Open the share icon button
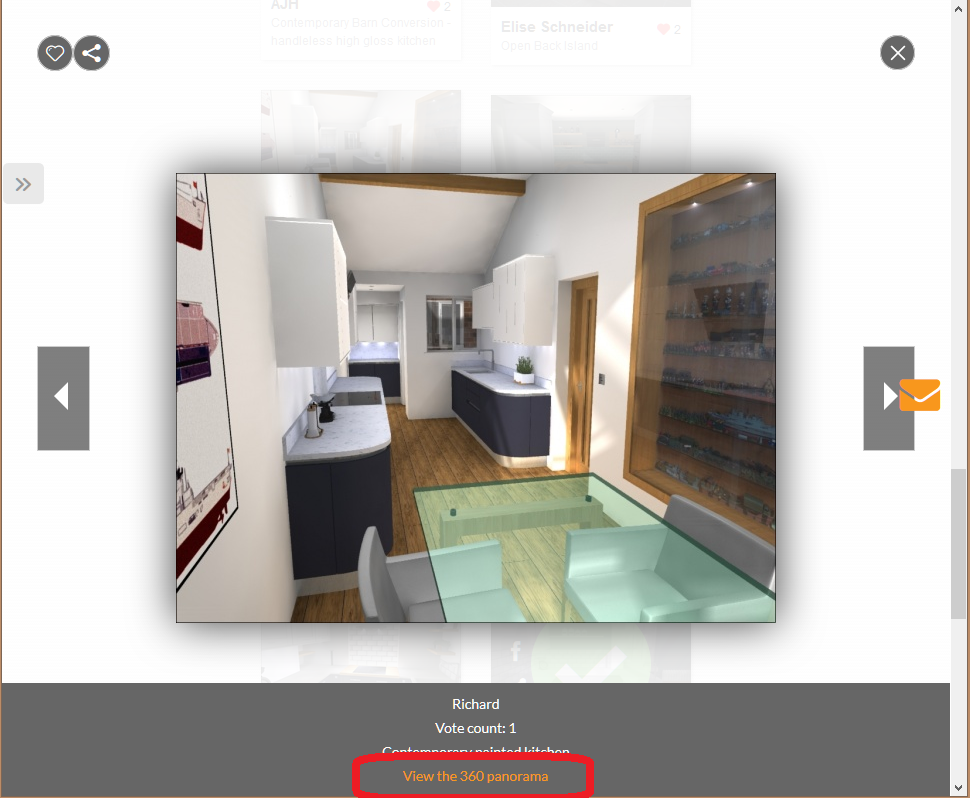970x798 pixels. (92, 53)
